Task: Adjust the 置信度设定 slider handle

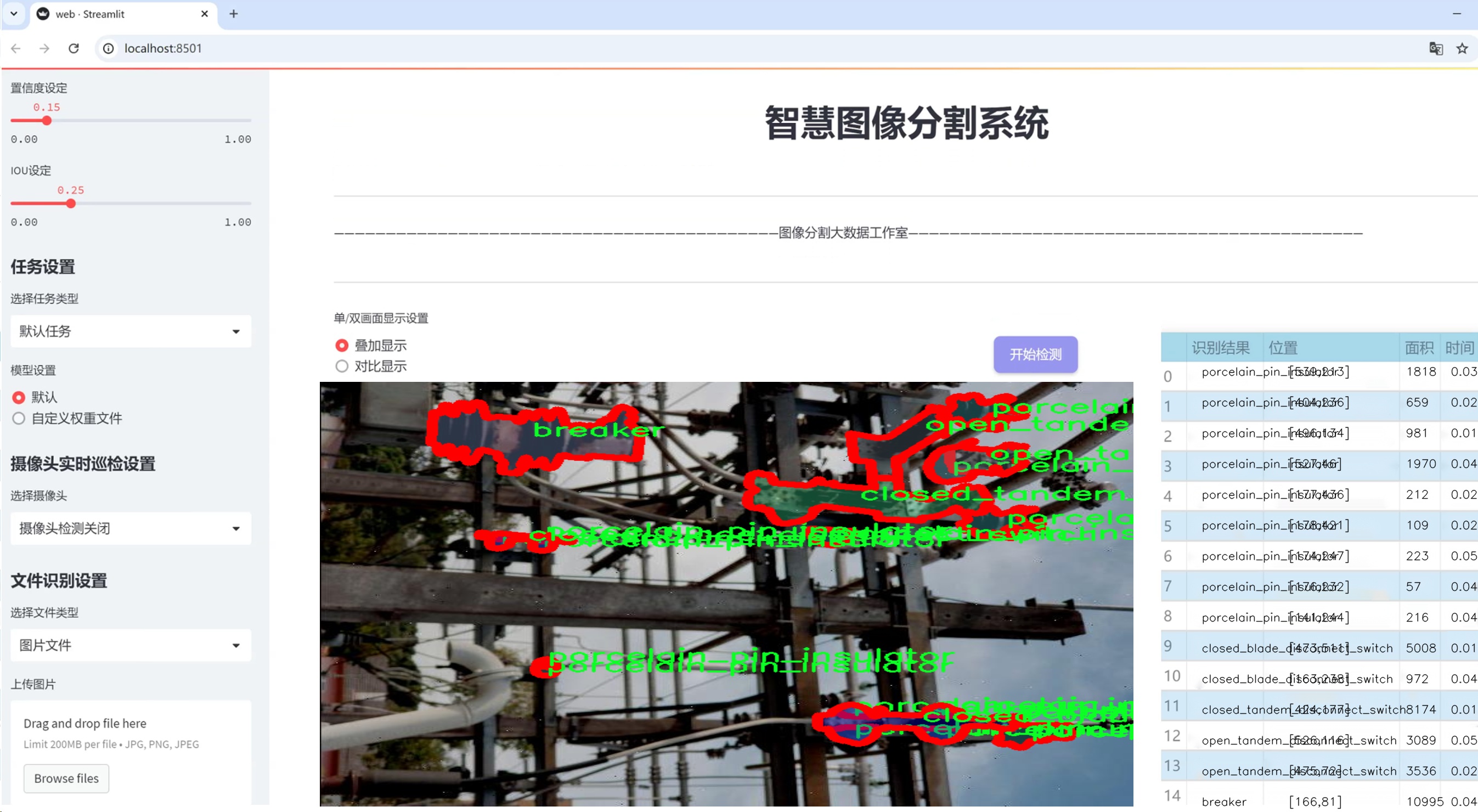Action: 47,121
